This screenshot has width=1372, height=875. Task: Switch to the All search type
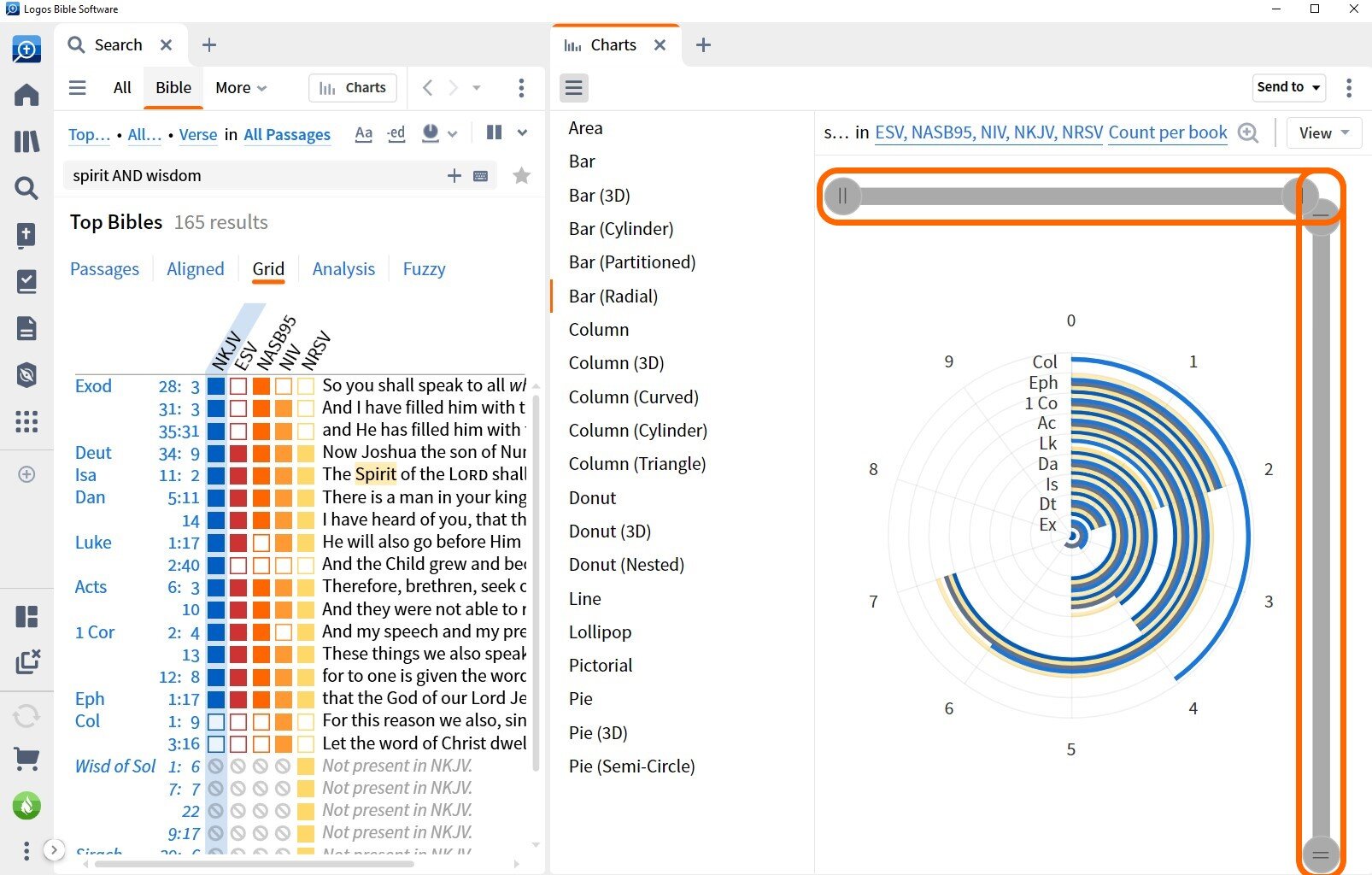pyautogui.click(x=122, y=87)
